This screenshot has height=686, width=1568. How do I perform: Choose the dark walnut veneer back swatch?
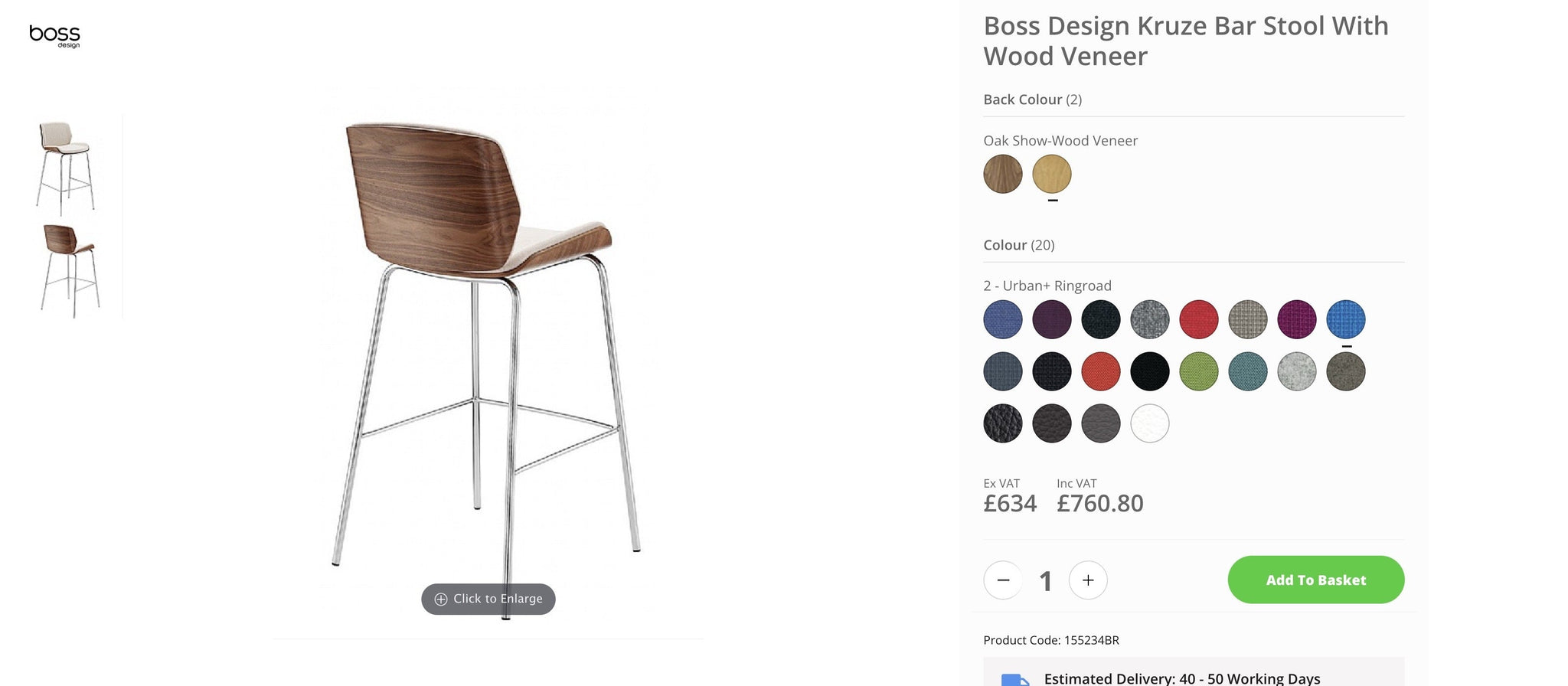[x=1003, y=174]
